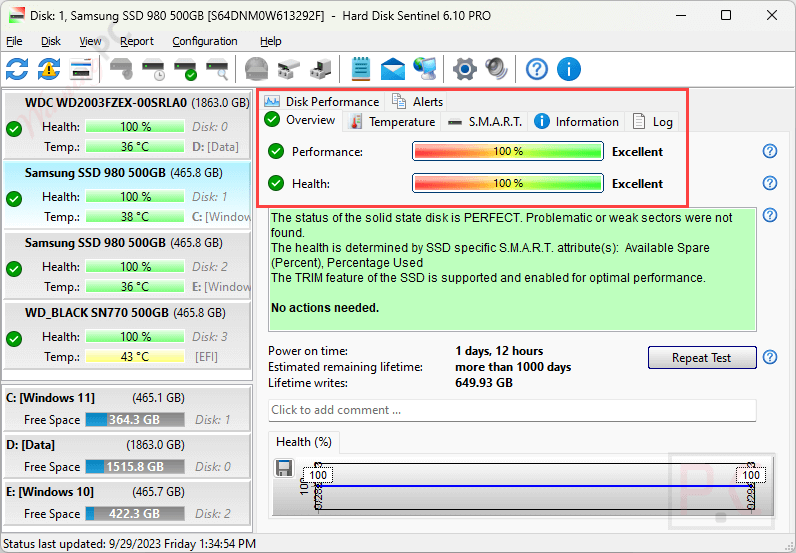
Task: Click the 'No actions needed.' text
Action: [325, 308]
